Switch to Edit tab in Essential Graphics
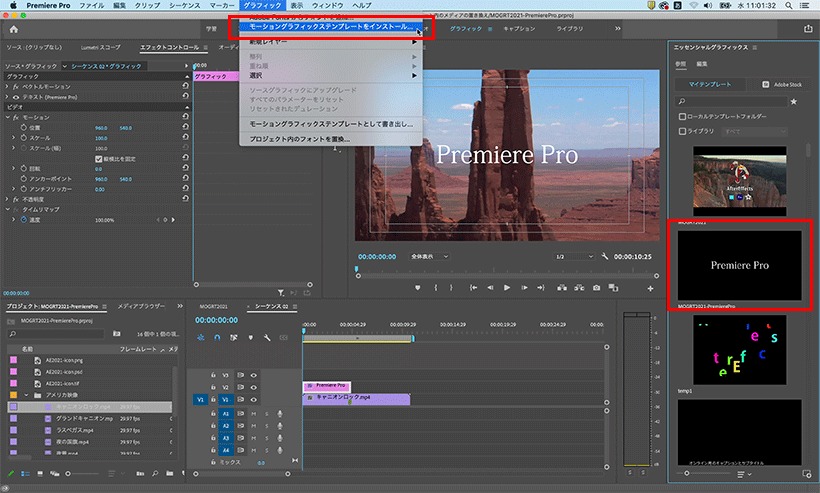Viewport: 820px width, 493px height. [702, 64]
